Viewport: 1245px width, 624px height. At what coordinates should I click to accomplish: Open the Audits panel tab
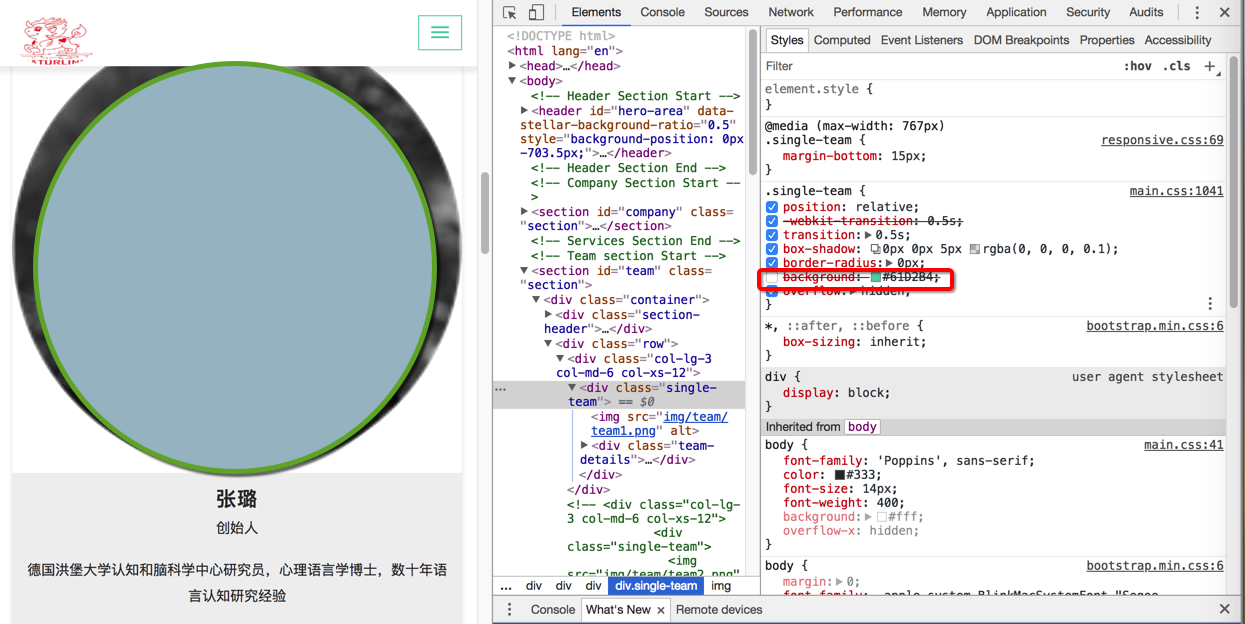tap(1146, 12)
